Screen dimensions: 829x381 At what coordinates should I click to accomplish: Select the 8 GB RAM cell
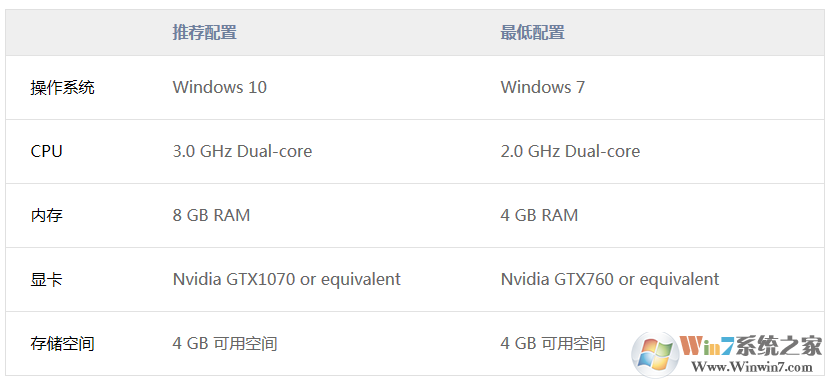click(x=211, y=216)
